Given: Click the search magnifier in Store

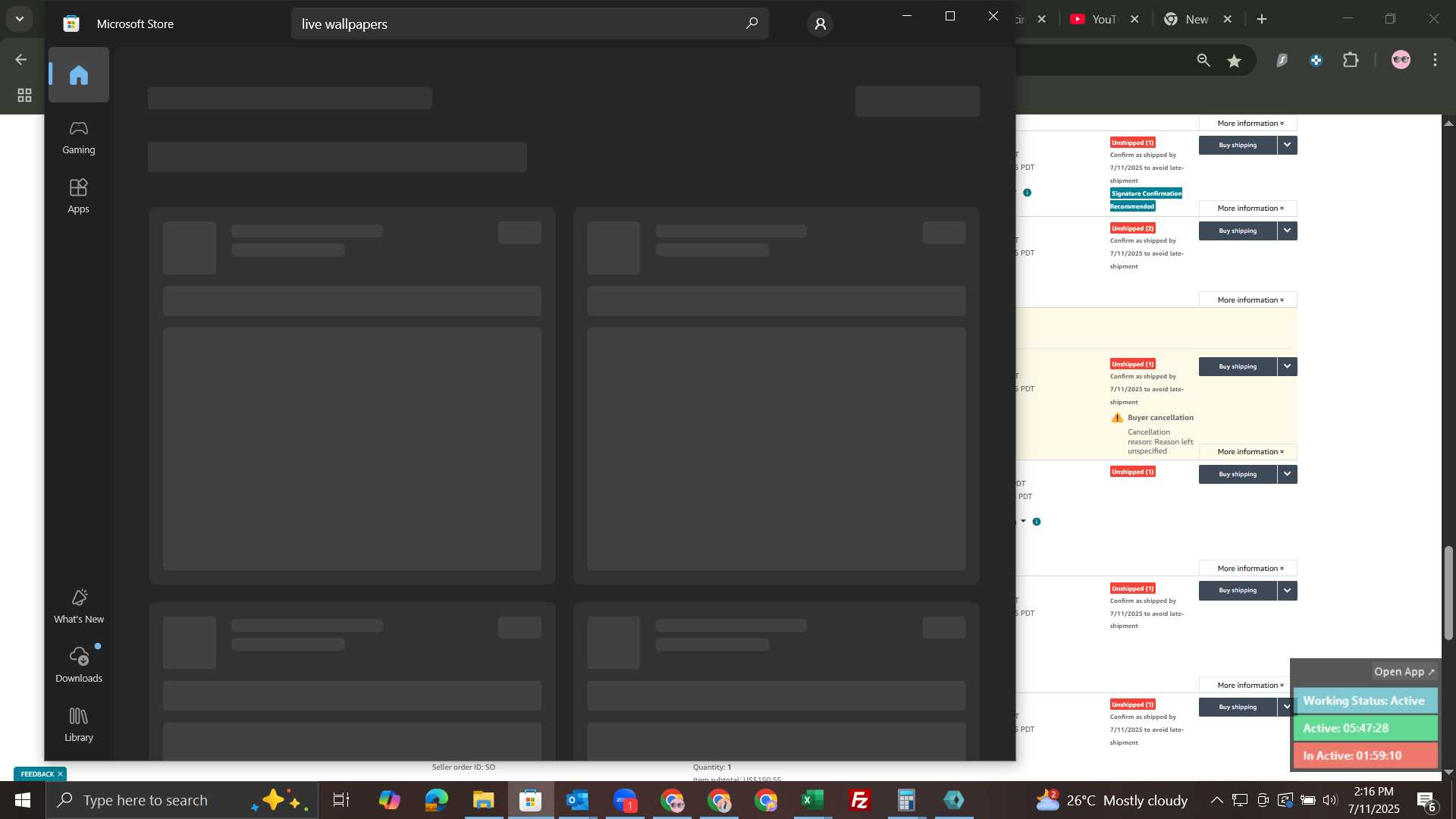Looking at the screenshot, I should click(752, 24).
